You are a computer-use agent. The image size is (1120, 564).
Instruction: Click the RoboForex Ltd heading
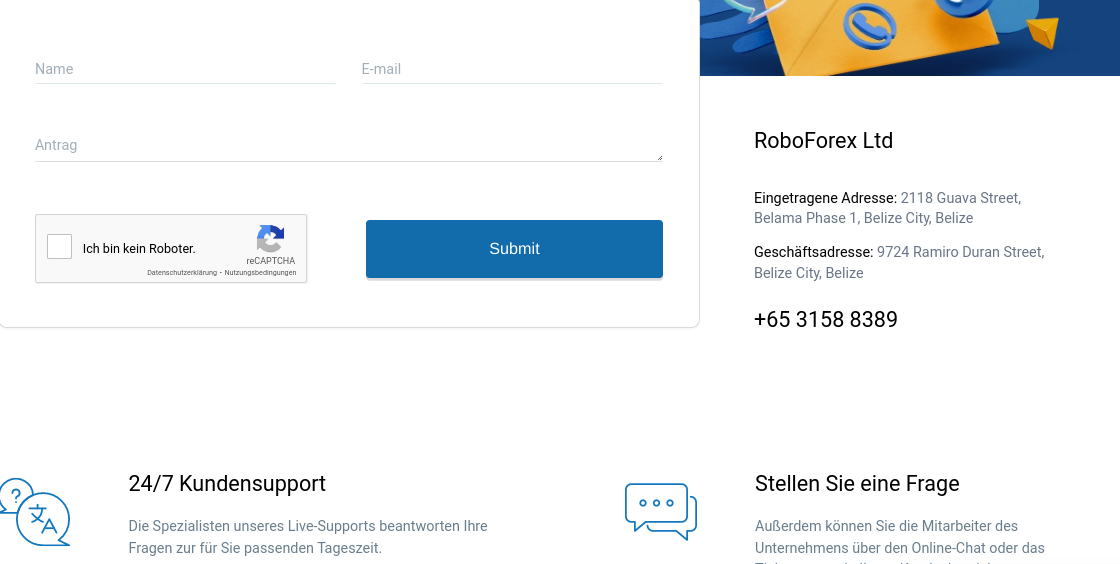click(x=823, y=141)
